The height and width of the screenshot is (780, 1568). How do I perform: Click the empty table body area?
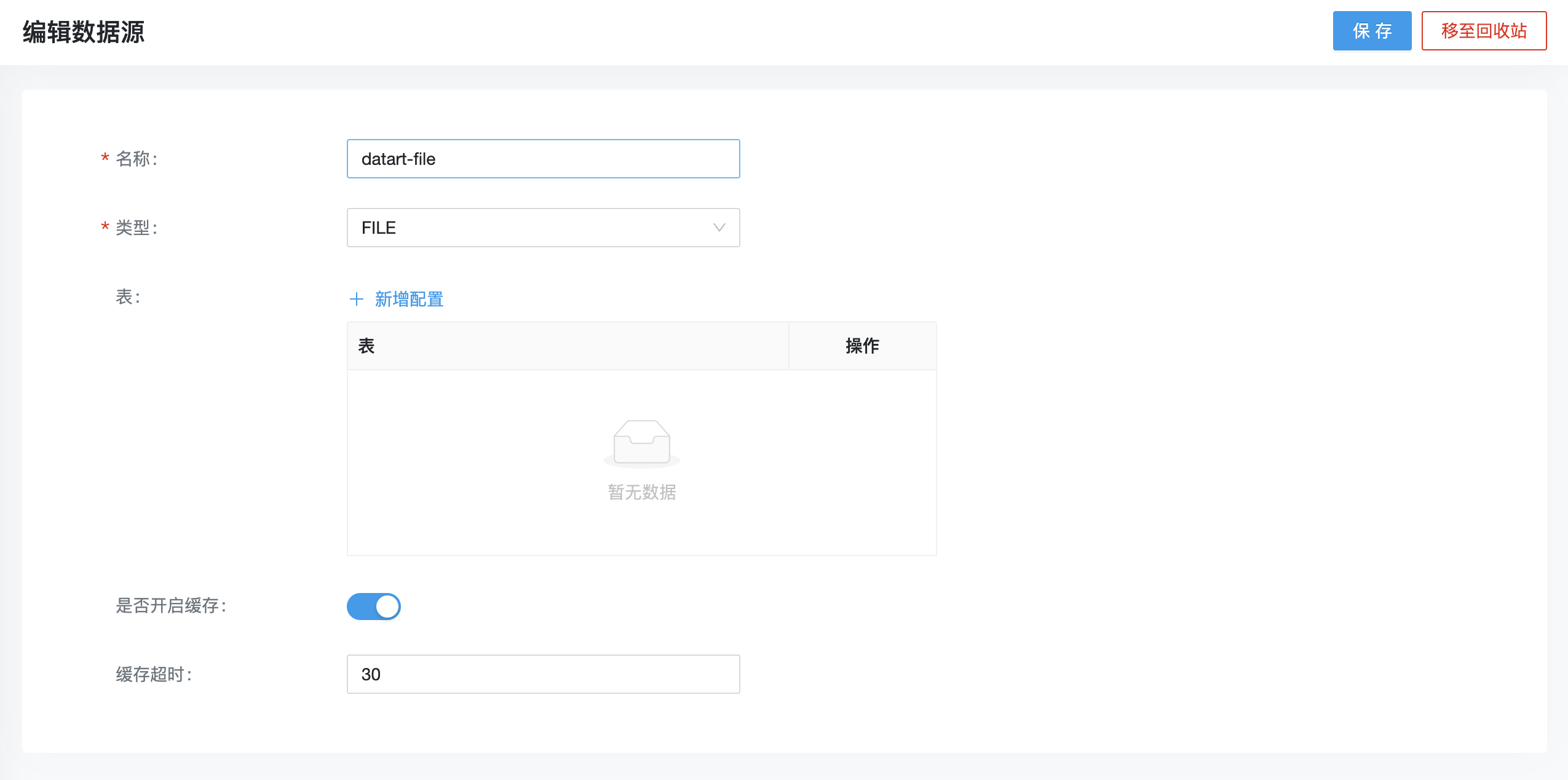point(642,463)
